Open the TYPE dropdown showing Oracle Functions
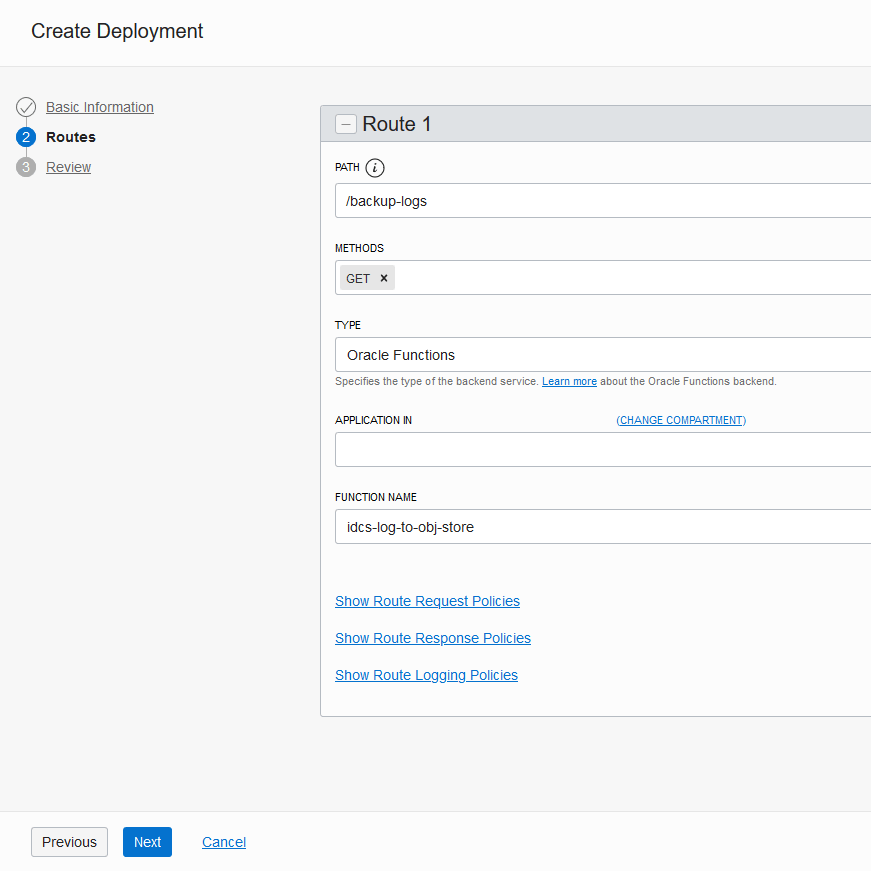This screenshot has width=871, height=871. 600,355
